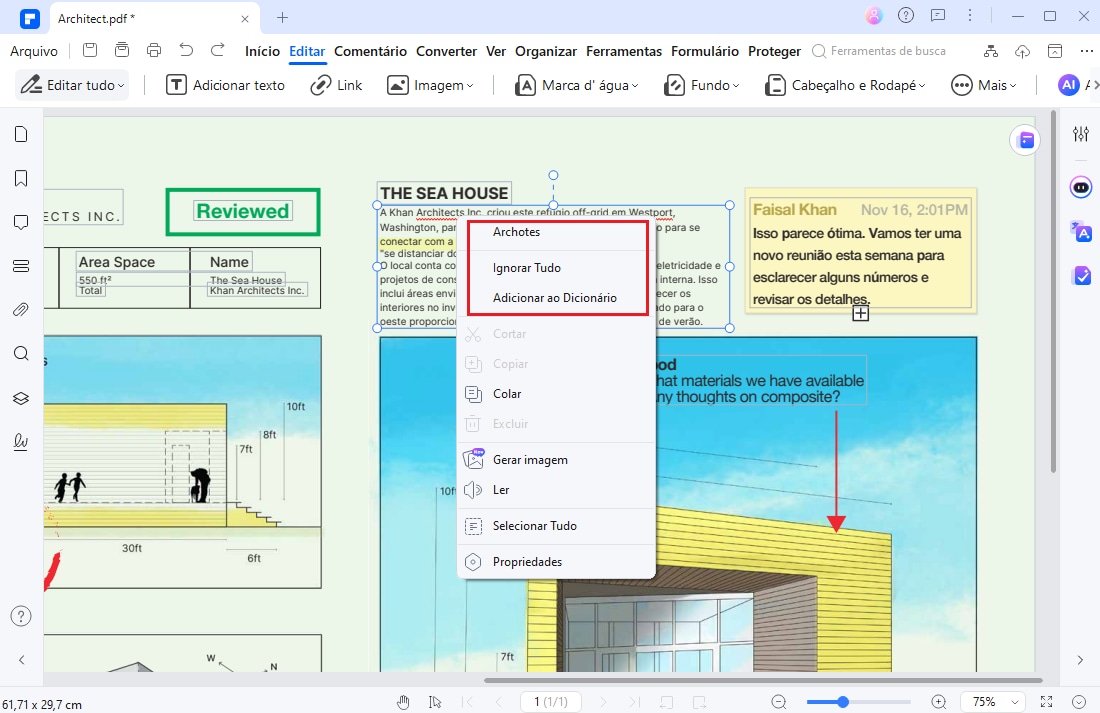Open the properties sliders panel on right
This screenshot has width=1100, height=713.
point(1081,133)
